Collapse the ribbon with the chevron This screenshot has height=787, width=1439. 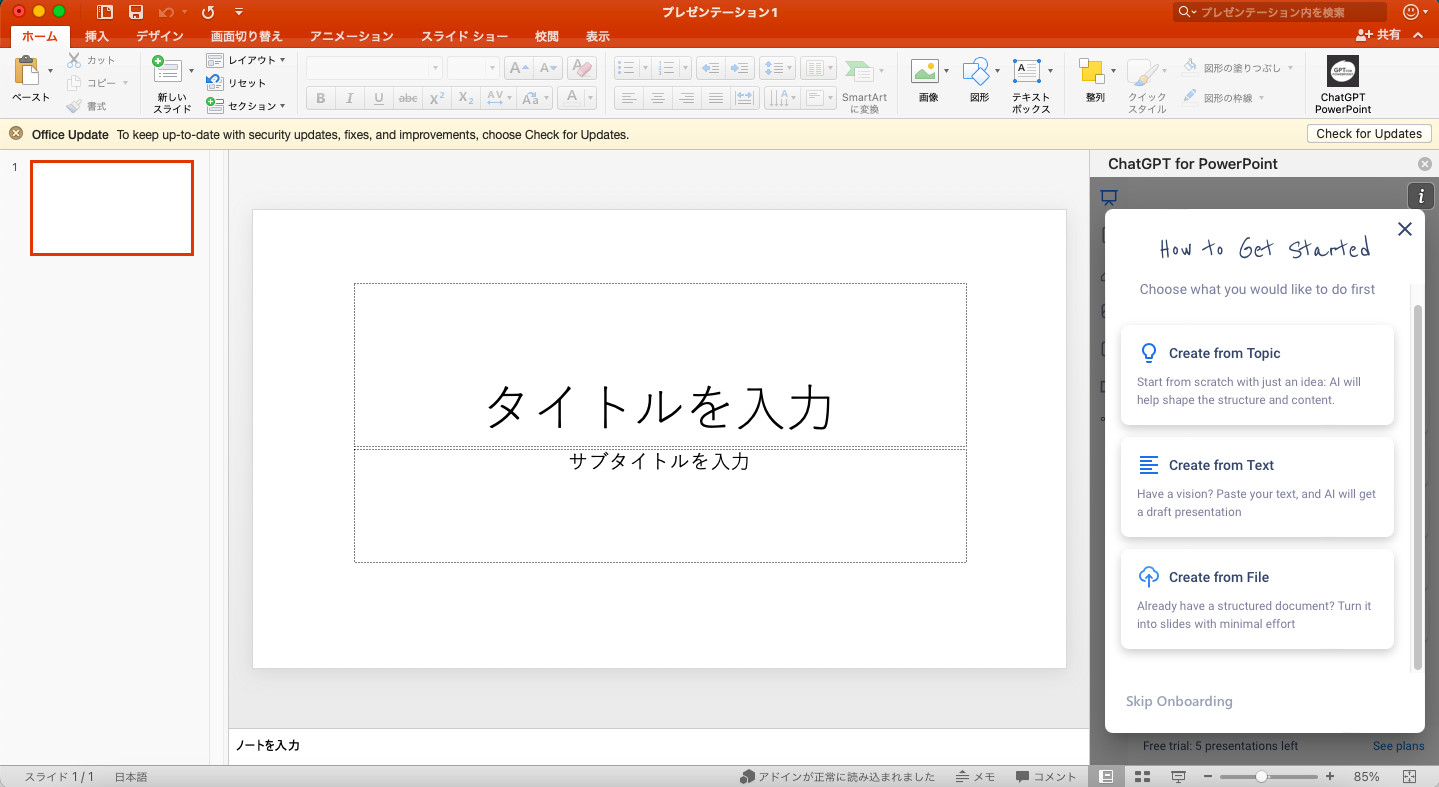[1418, 35]
